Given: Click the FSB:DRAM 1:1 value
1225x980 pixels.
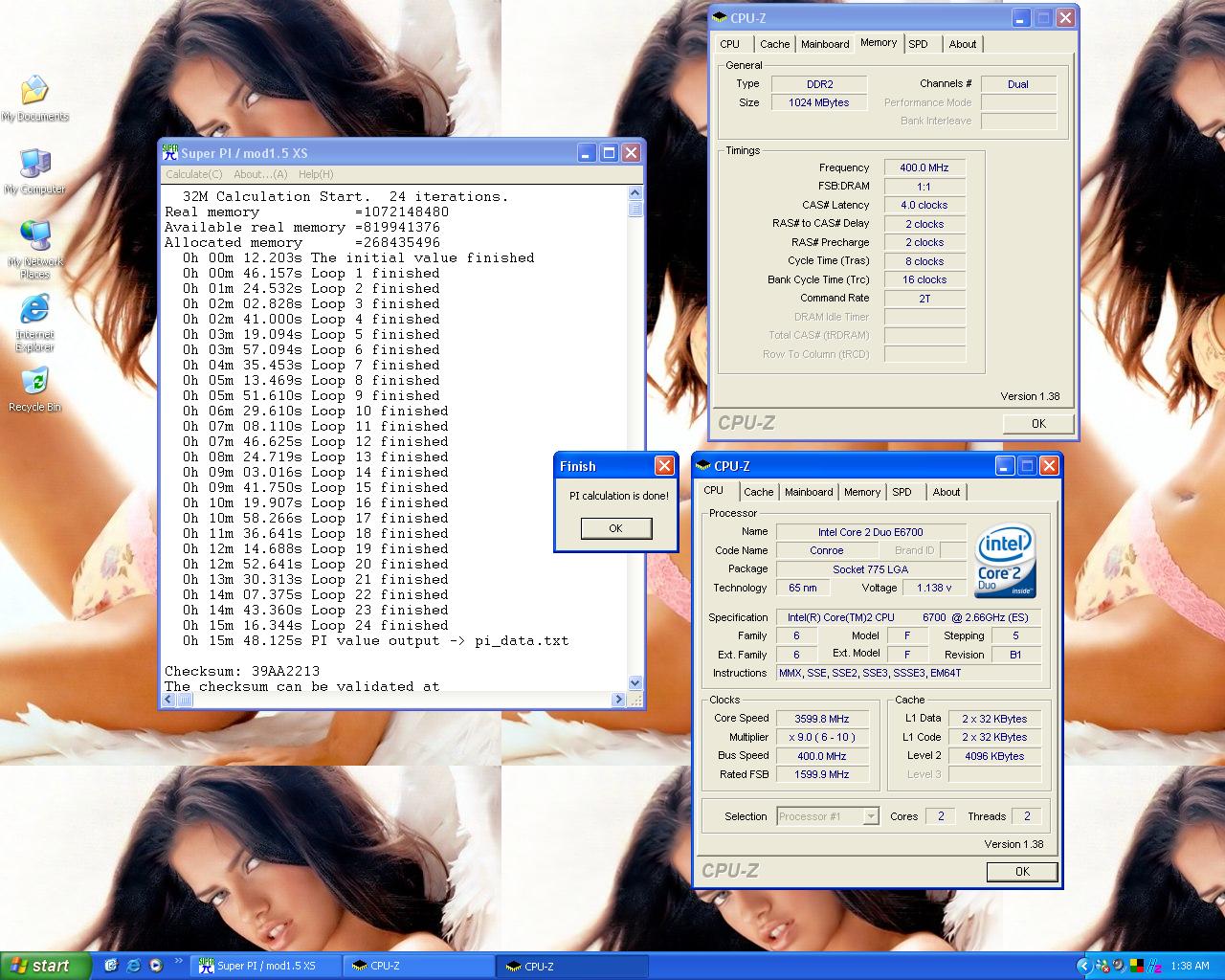Looking at the screenshot, I should [x=924, y=187].
